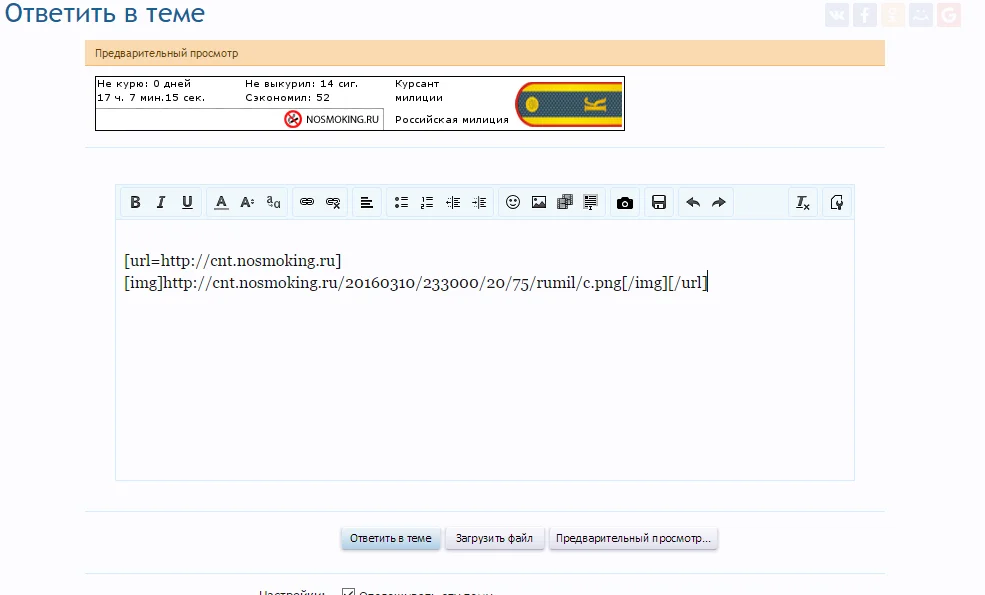The image size is (985, 595).
Task: Remove link with unlink icon
Action: pyautogui.click(x=333, y=202)
